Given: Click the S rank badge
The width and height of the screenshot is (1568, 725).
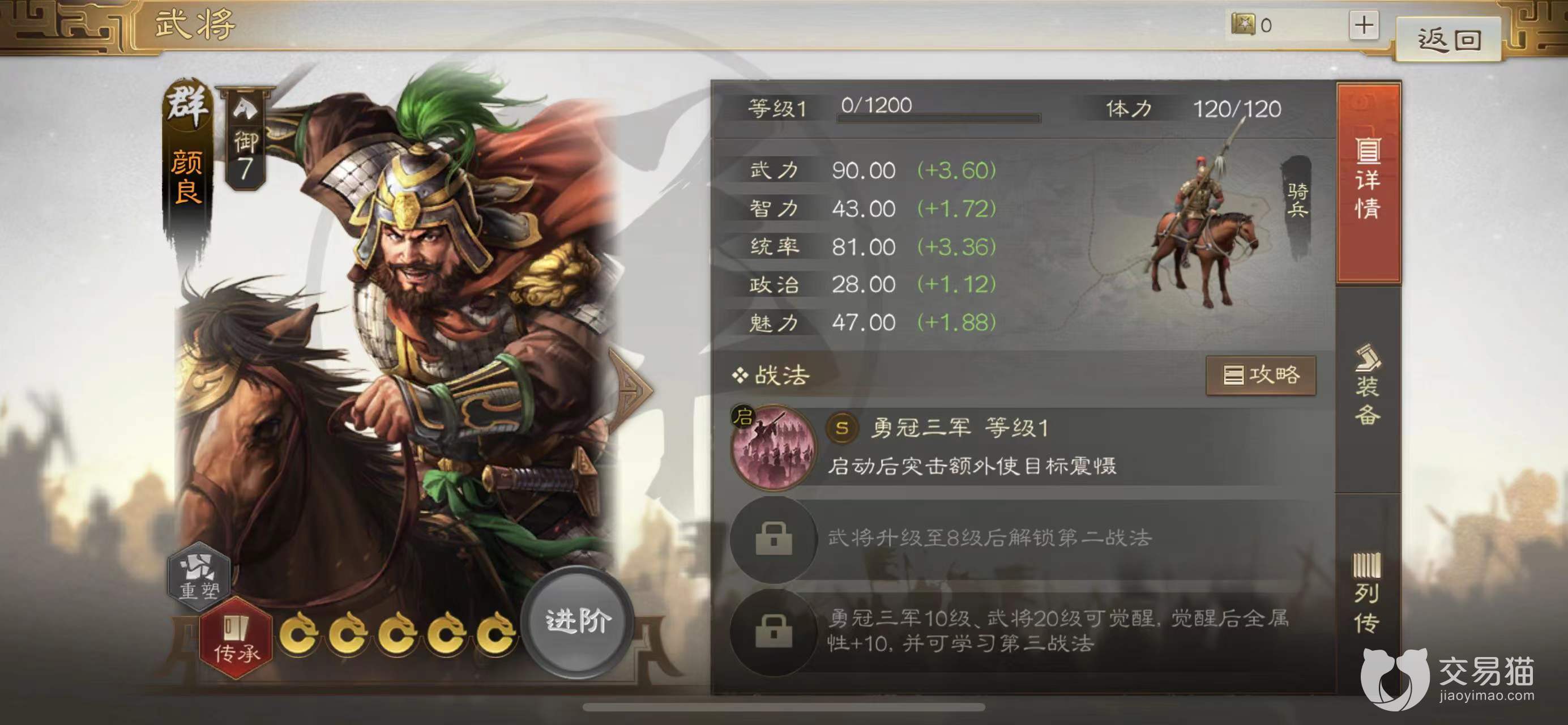Looking at the screenshot, I should (x=842, y=428).
